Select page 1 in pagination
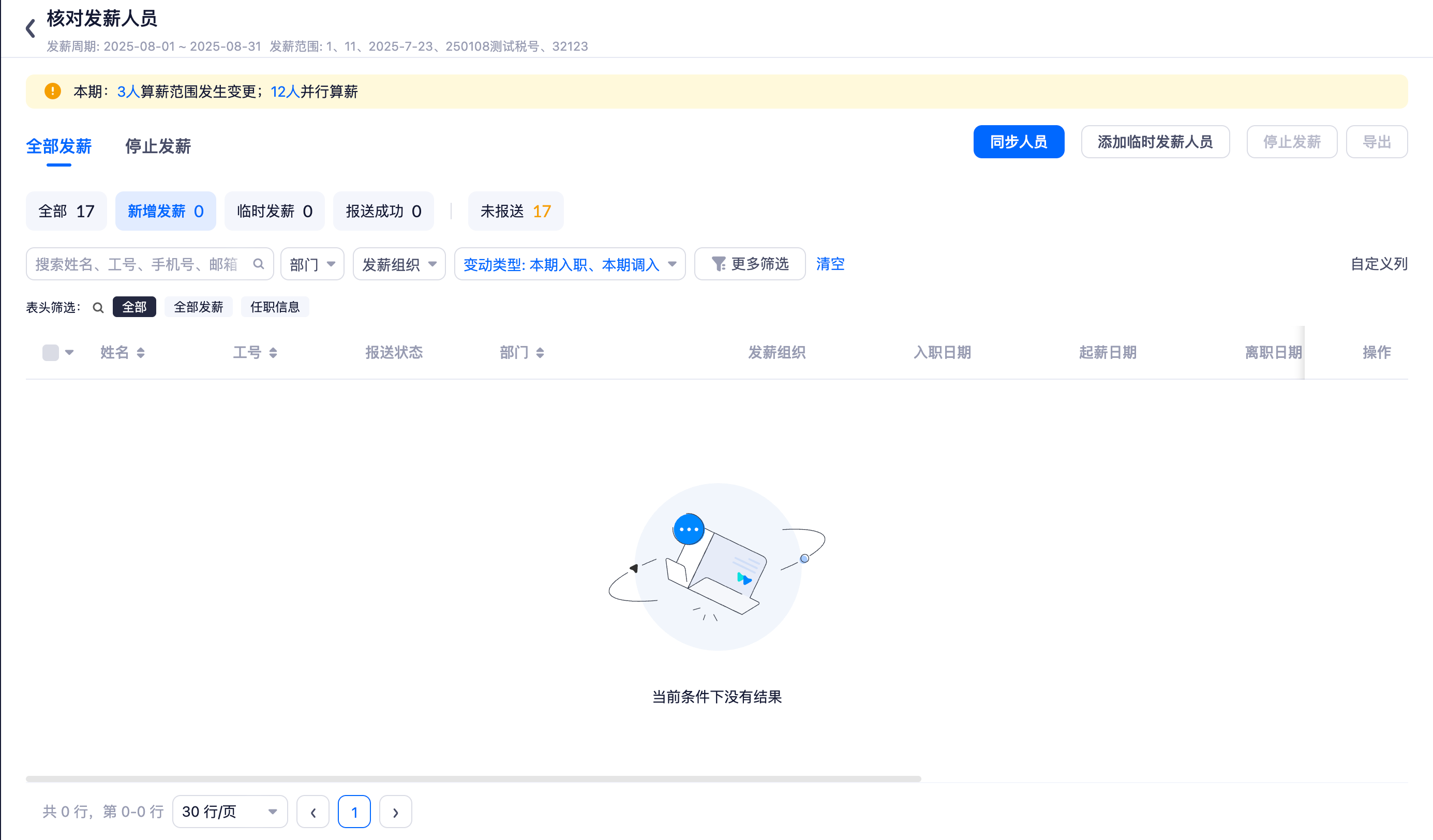Screen dimensions: 1433x840 point(354,812)
